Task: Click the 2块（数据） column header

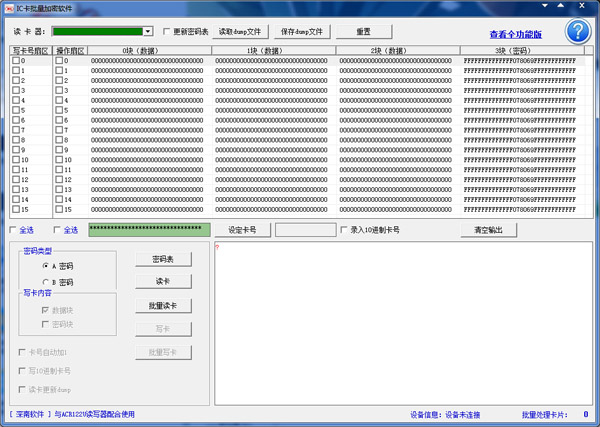Action: tap(398, 51)
